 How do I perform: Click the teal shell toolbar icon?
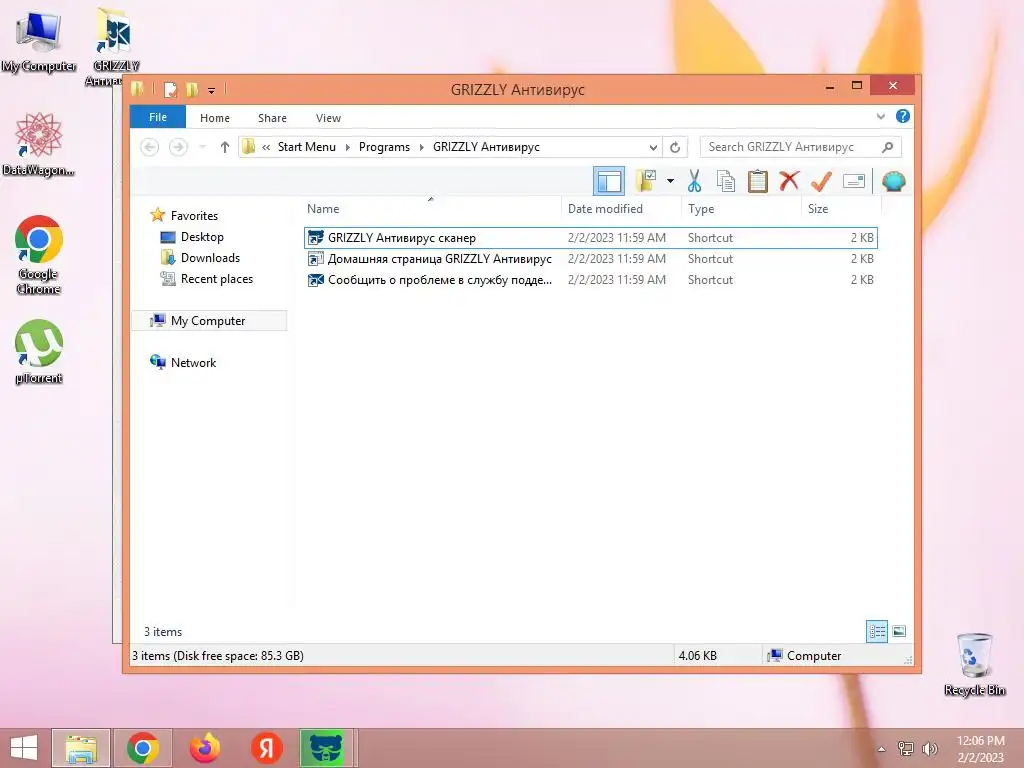click(x=893, y=181)
